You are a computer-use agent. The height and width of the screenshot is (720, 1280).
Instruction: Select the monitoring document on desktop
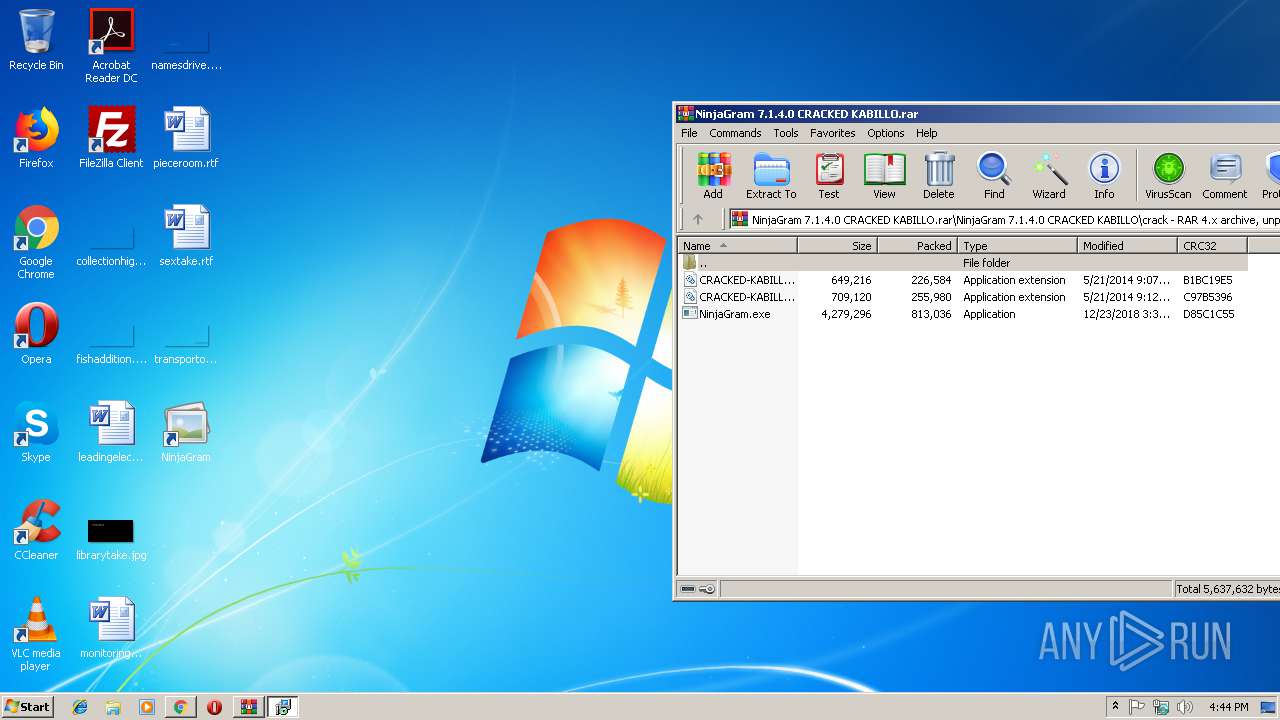click(111, 628)
